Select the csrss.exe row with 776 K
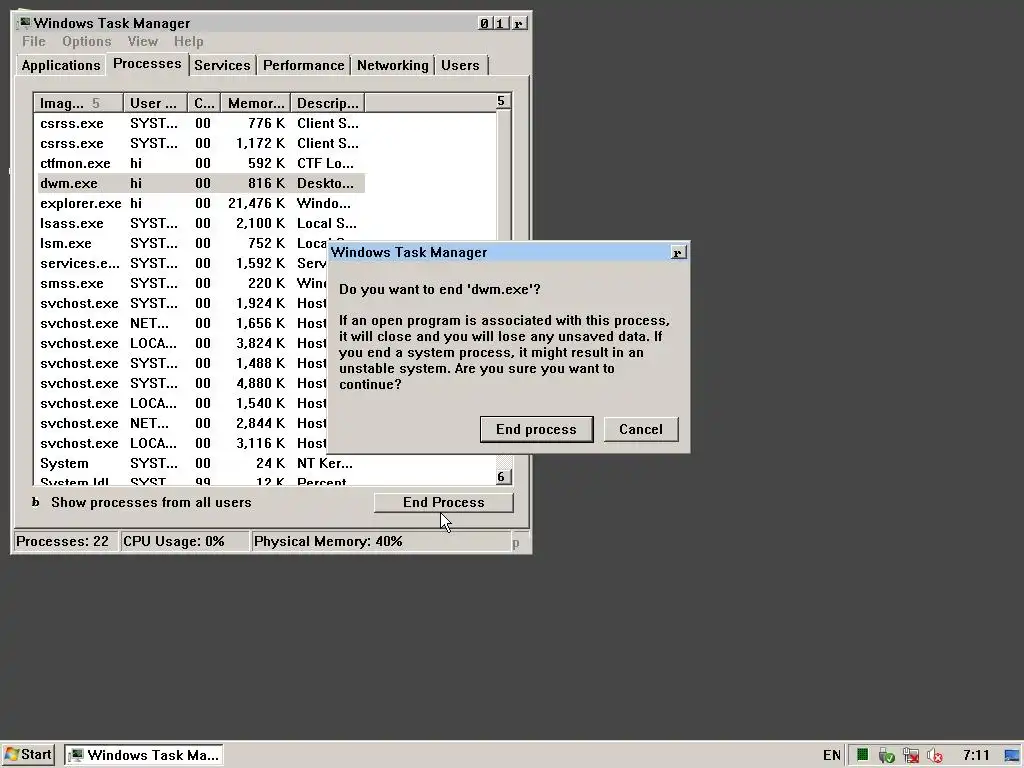The image size is (1024, 768). (201, 123)
